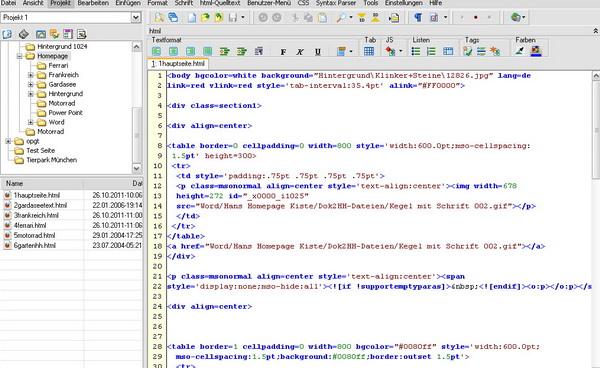The width and height of the screenshot is (600, 368).
Task: Insert a table via Tab icon
Action: [369, 51]
